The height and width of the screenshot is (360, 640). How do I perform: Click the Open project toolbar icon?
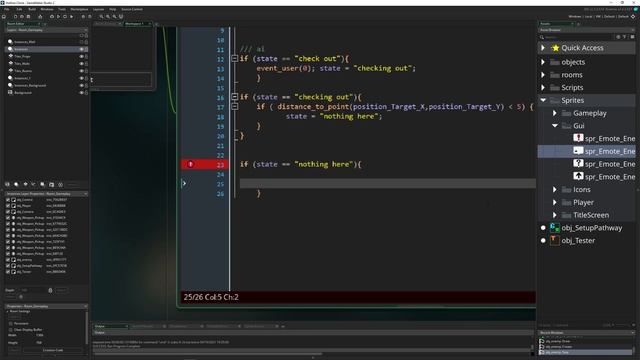pos(22,17)
